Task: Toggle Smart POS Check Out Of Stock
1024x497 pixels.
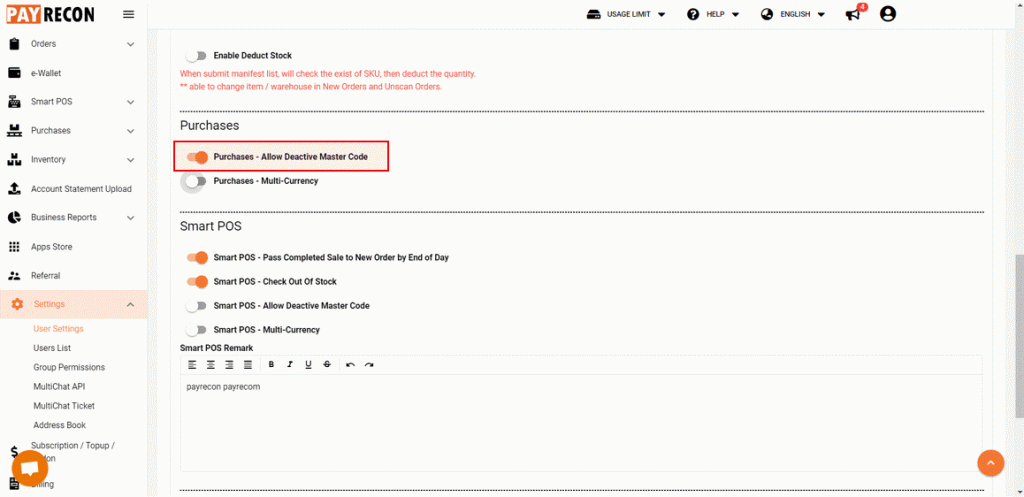Action: click(x=197, y=281)
